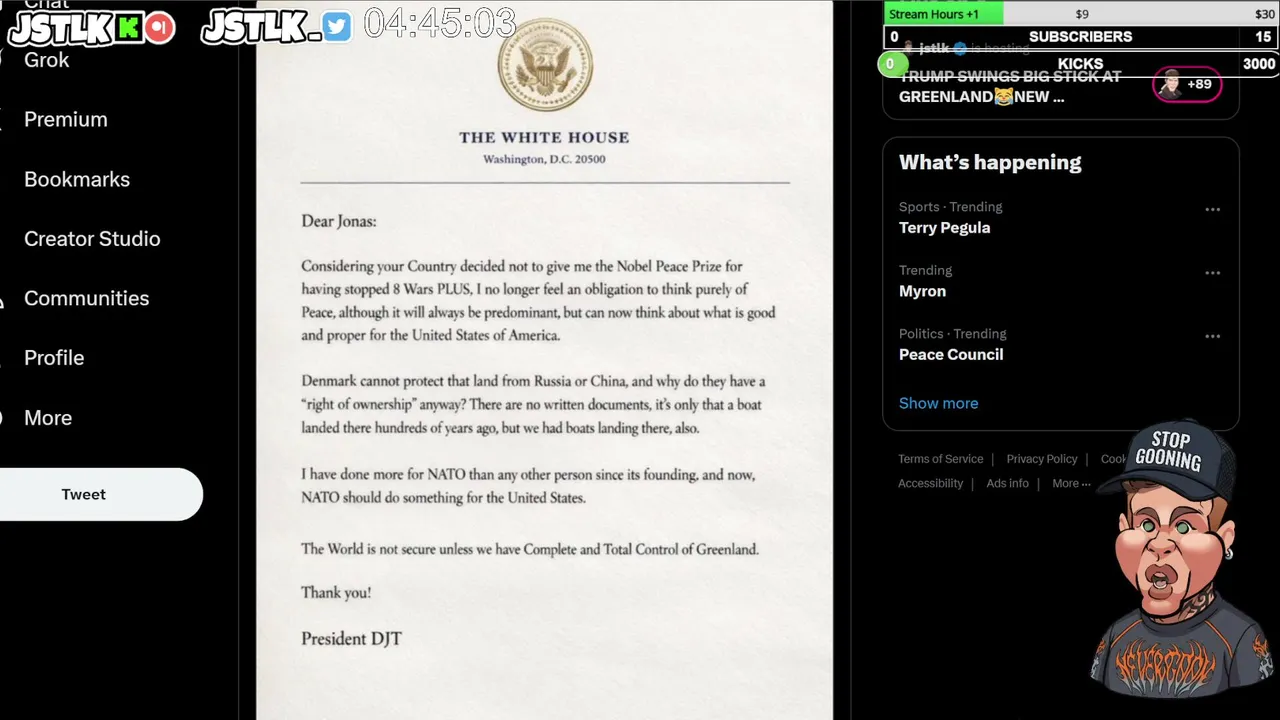Open the Privacy Policy link

pos(1041,459)
